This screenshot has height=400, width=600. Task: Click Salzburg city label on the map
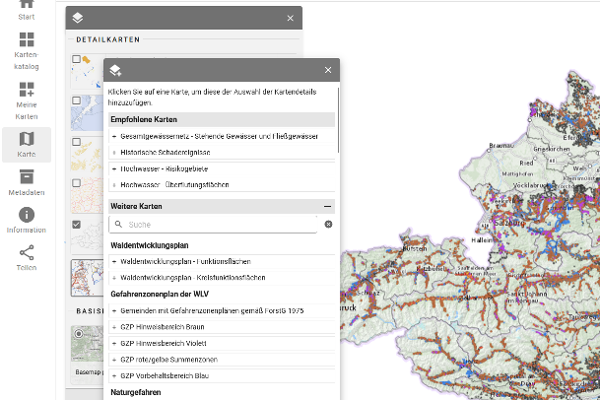tap(509, 222)
